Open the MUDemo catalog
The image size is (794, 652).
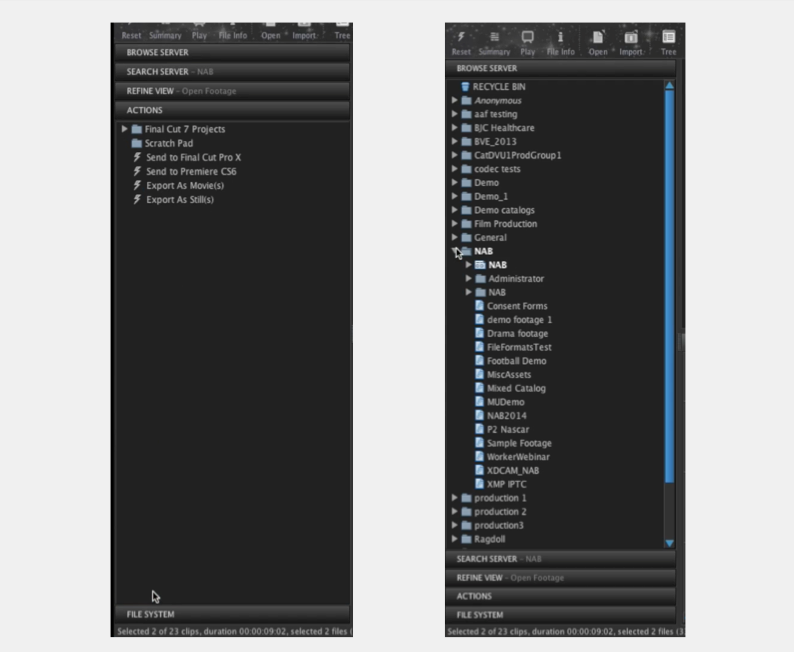click(x=500, y=401)
